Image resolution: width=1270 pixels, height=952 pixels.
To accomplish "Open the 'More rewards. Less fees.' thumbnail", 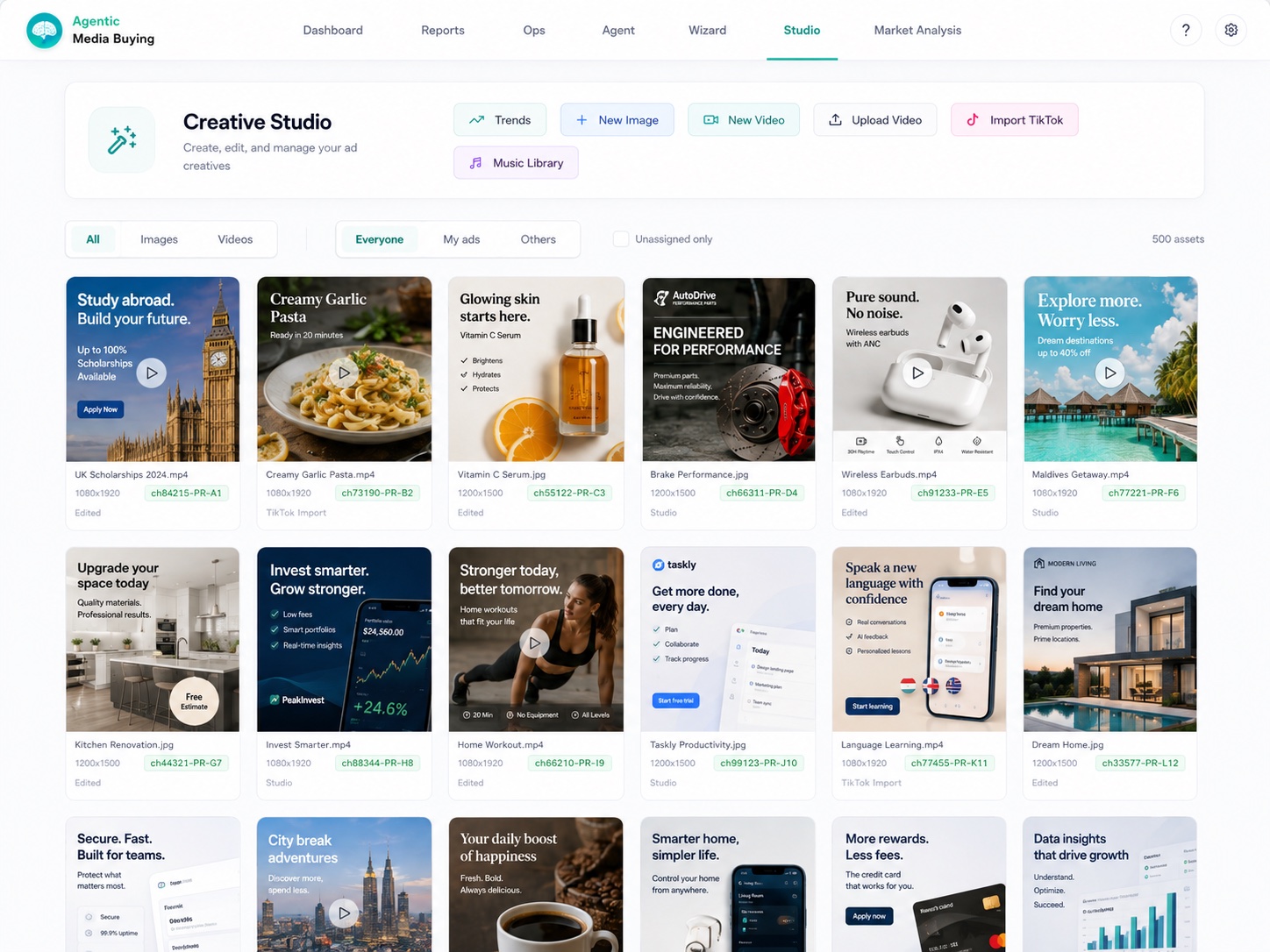I will coord(919,885).
